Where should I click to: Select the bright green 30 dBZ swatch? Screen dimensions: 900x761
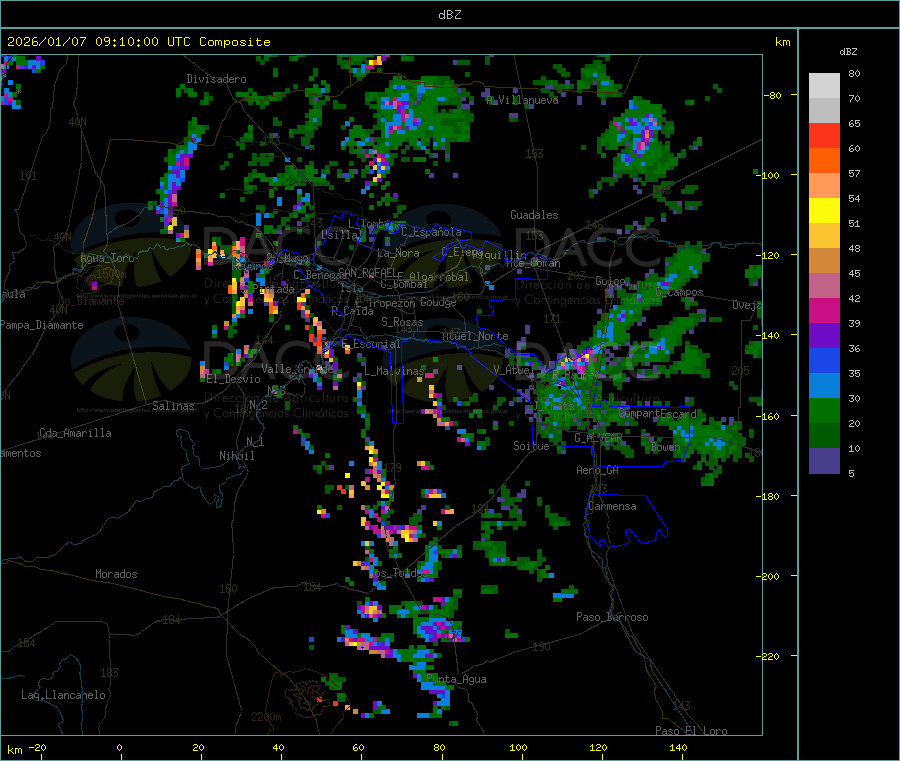[x=824, y=410]
